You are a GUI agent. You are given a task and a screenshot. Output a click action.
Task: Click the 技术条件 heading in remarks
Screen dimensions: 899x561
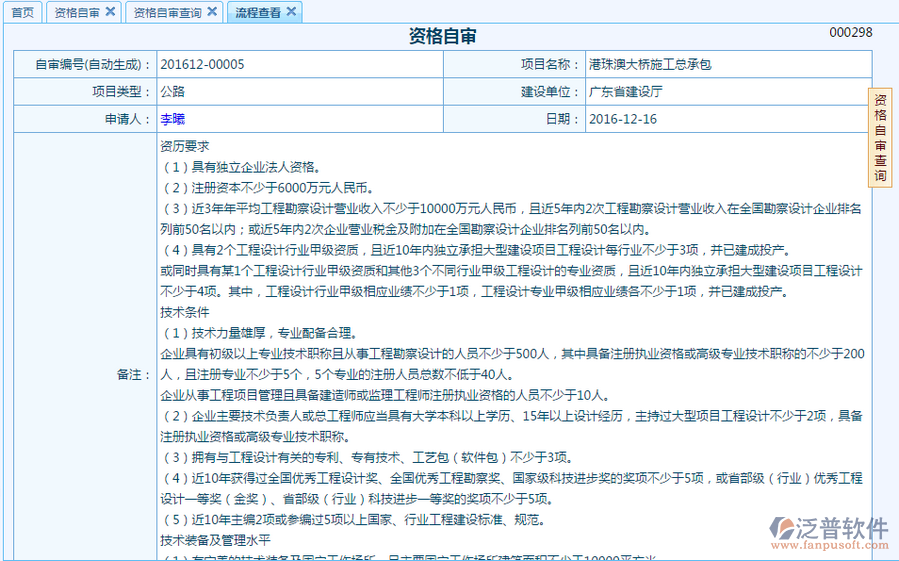[185, 312]
